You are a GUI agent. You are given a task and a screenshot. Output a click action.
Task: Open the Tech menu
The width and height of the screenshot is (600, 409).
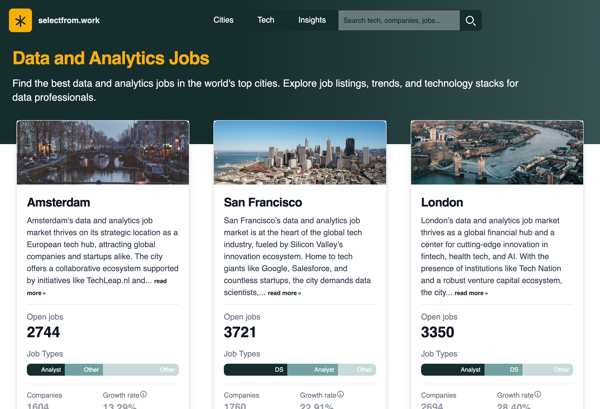[265, 20]
